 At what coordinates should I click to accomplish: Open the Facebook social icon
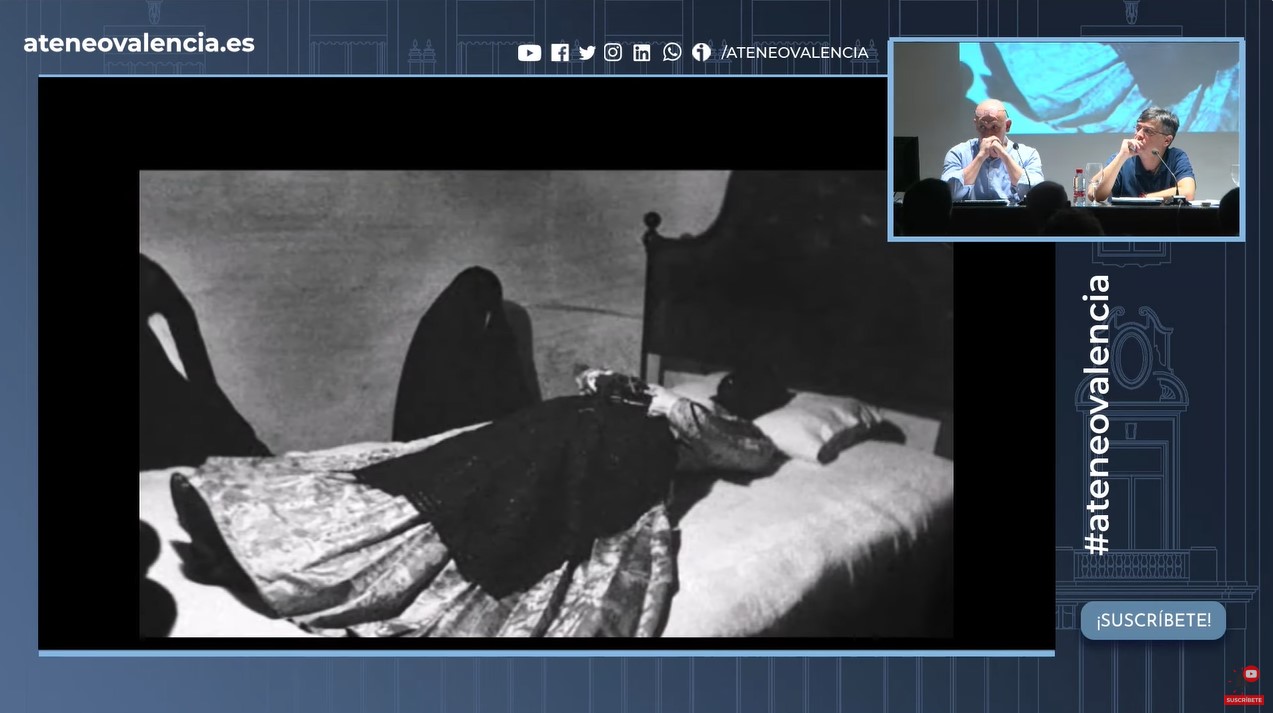point(560,53)
